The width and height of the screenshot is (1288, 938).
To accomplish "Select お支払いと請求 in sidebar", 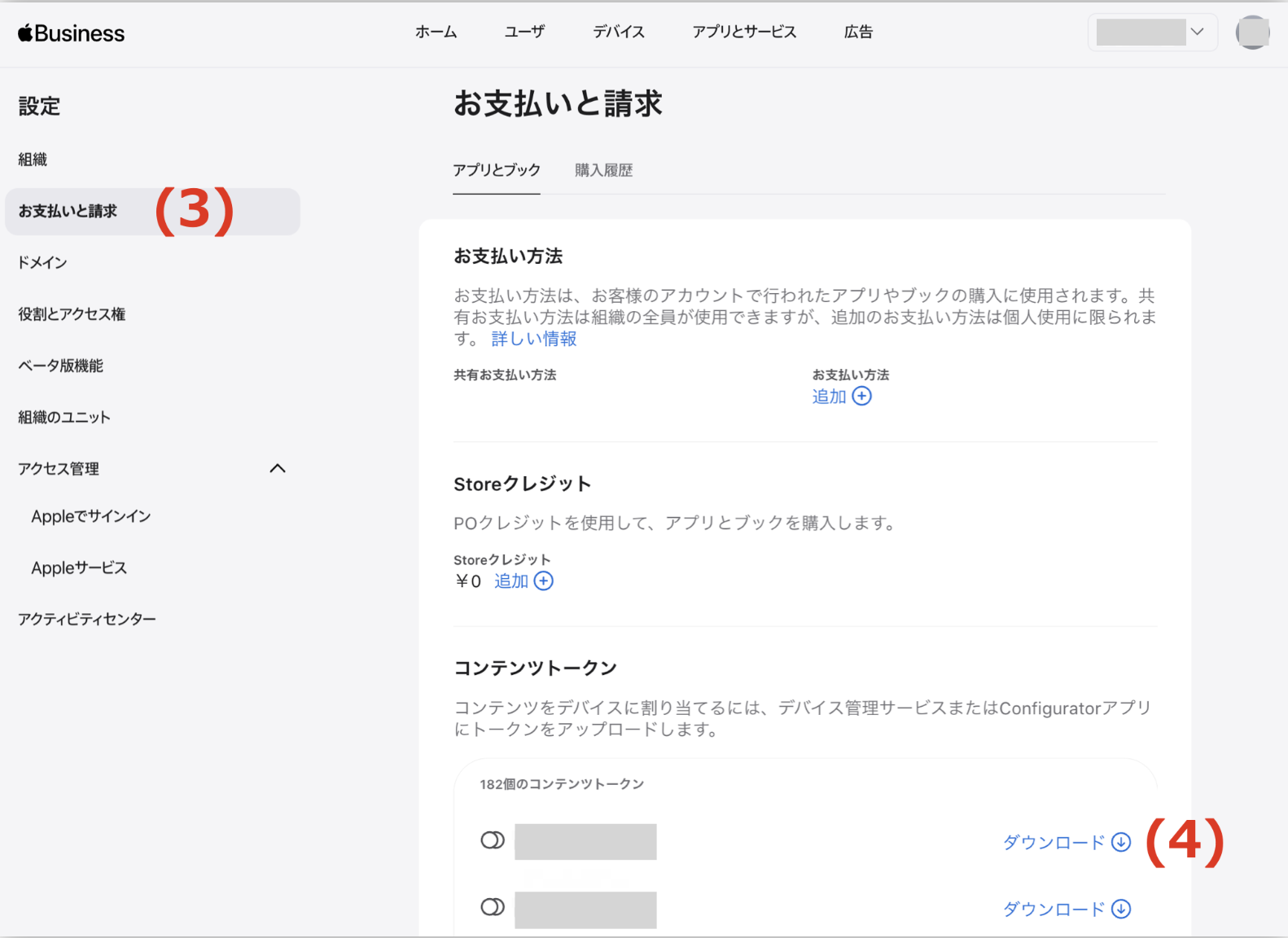I will 152,212.
